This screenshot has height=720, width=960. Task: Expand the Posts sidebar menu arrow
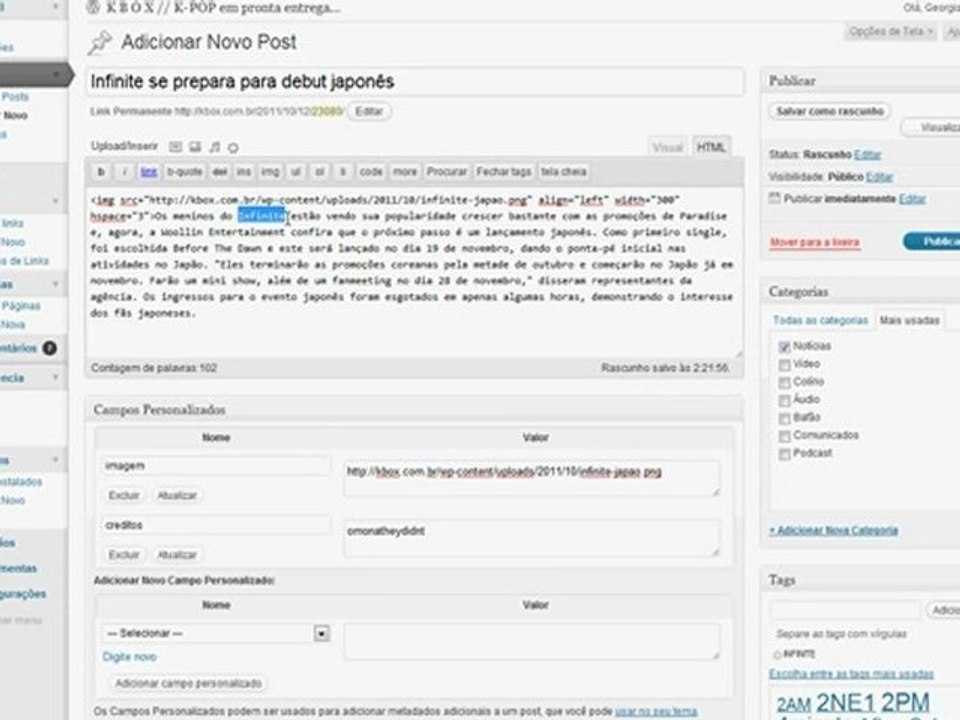tap(56, 75)
